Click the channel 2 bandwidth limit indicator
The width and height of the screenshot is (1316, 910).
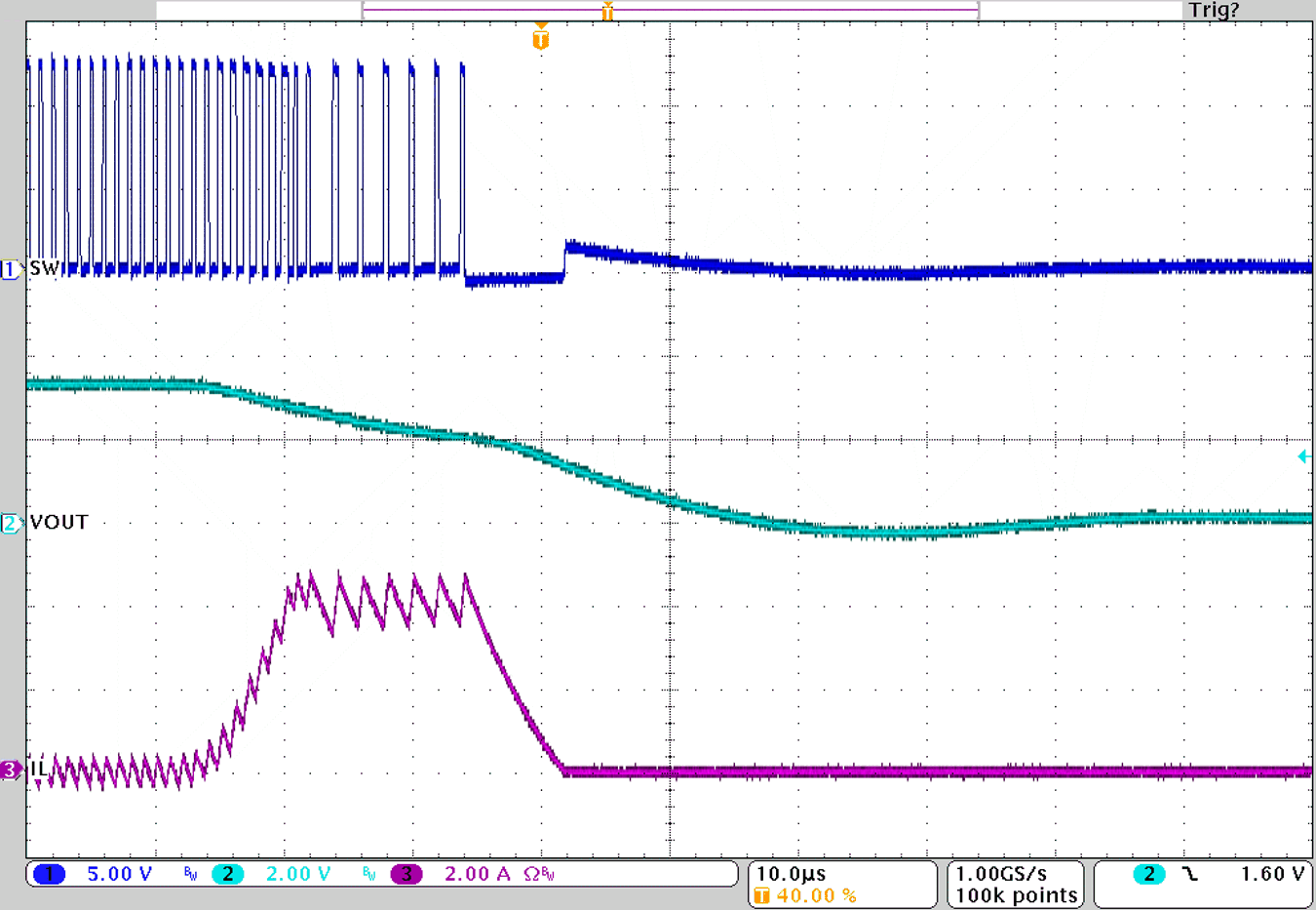pyautogui.click(x=368, y=875)
